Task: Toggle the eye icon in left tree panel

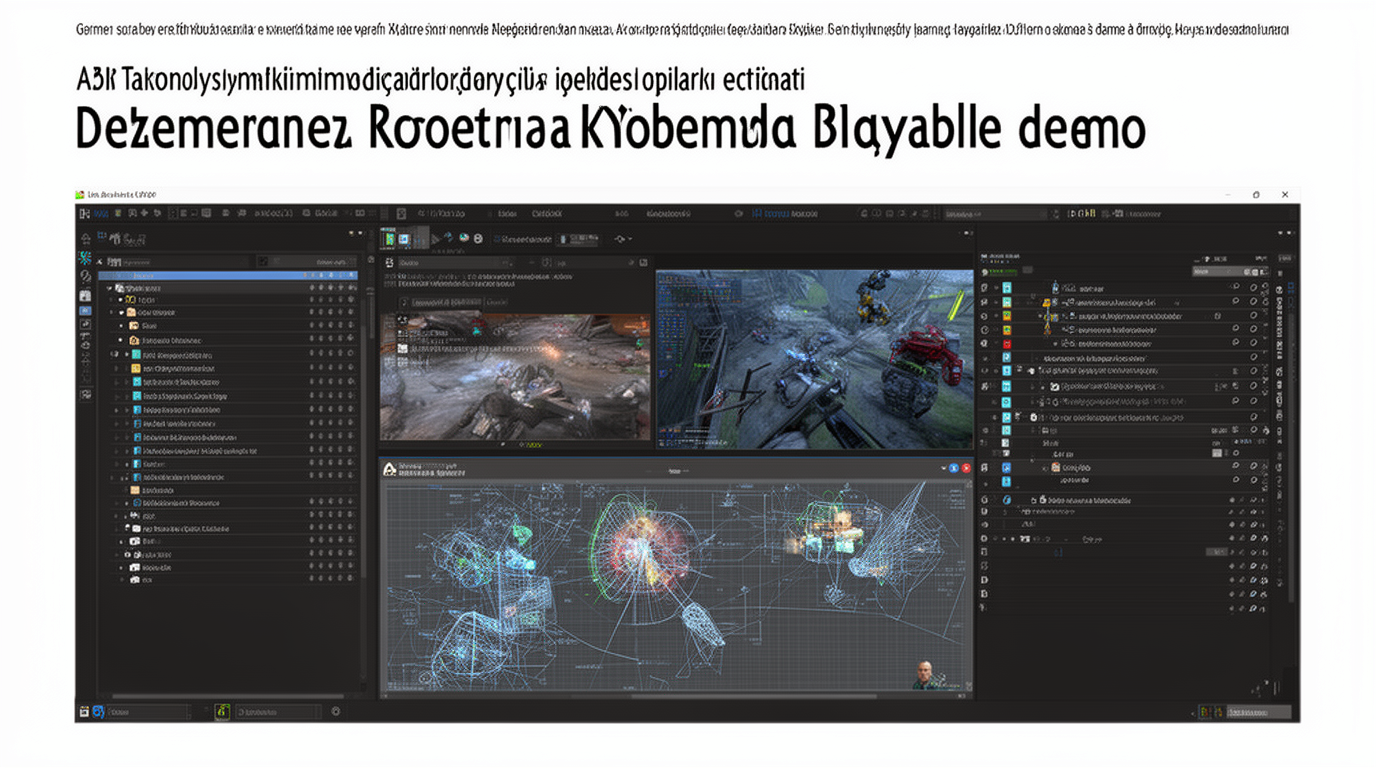Action: 114,354
